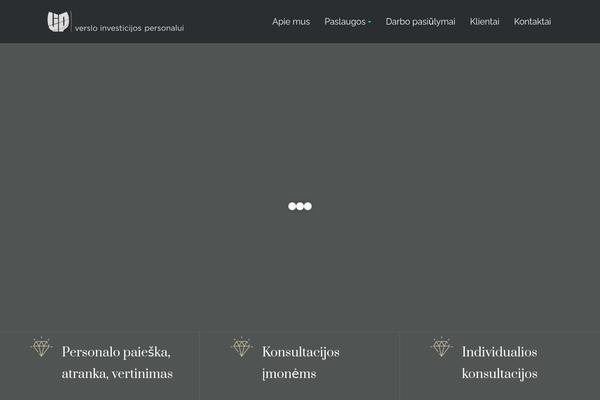This screenshot has width=600, height=400.
Task: Open Konsultacijos įmonėms service
Action: 301,363
